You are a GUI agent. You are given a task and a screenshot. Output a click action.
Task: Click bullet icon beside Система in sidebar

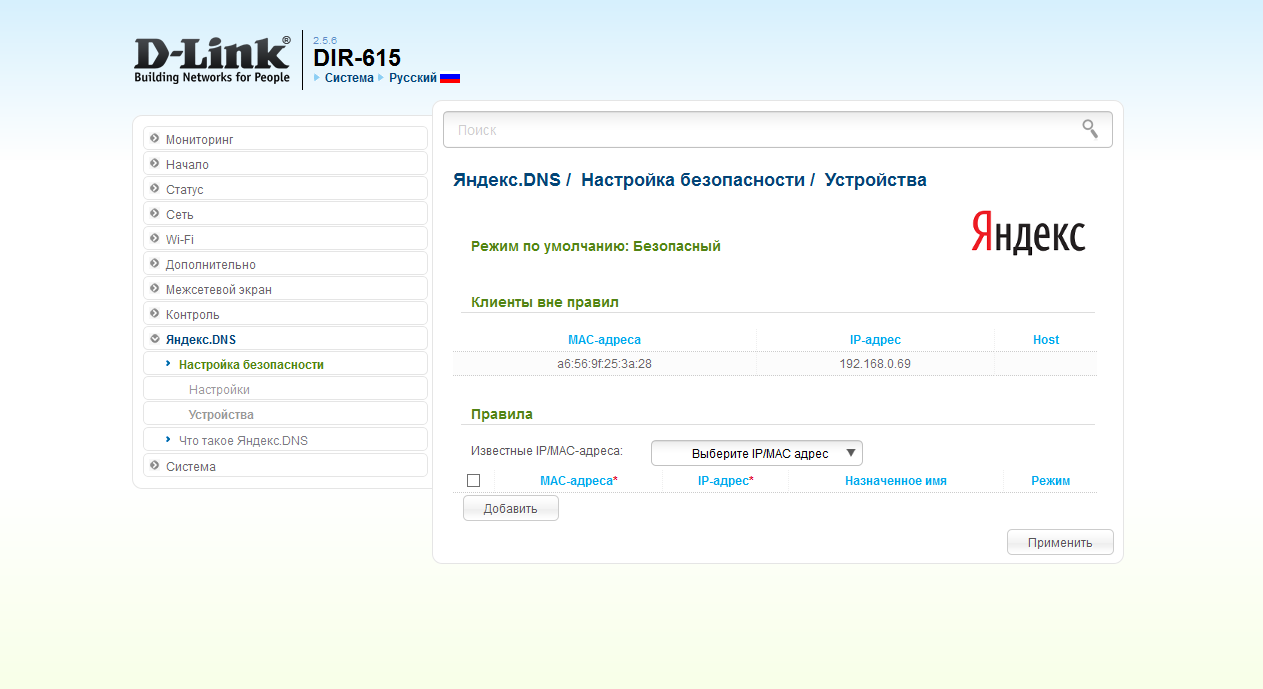(x=155, y=466)
